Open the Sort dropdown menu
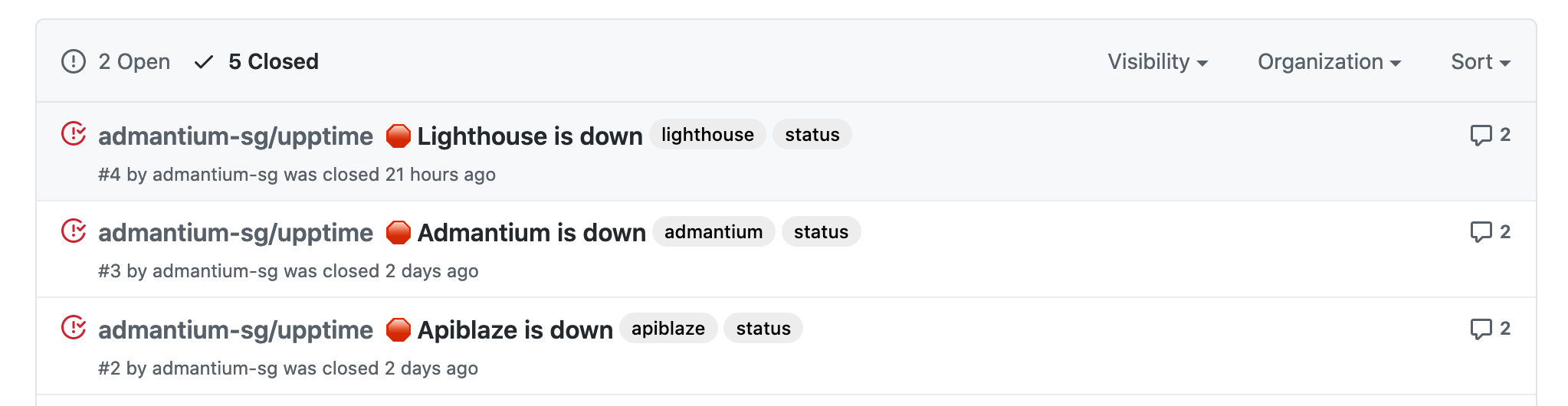This screenshot has width=1568, height=406. pos(1480,62)
